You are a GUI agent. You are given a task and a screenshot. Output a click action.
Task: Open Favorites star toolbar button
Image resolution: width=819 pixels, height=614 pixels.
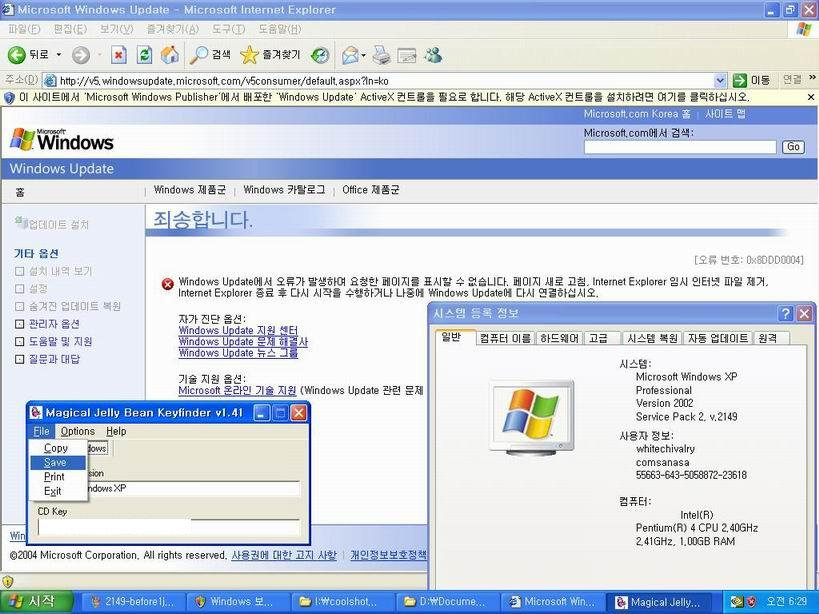(x=270, y=55)
